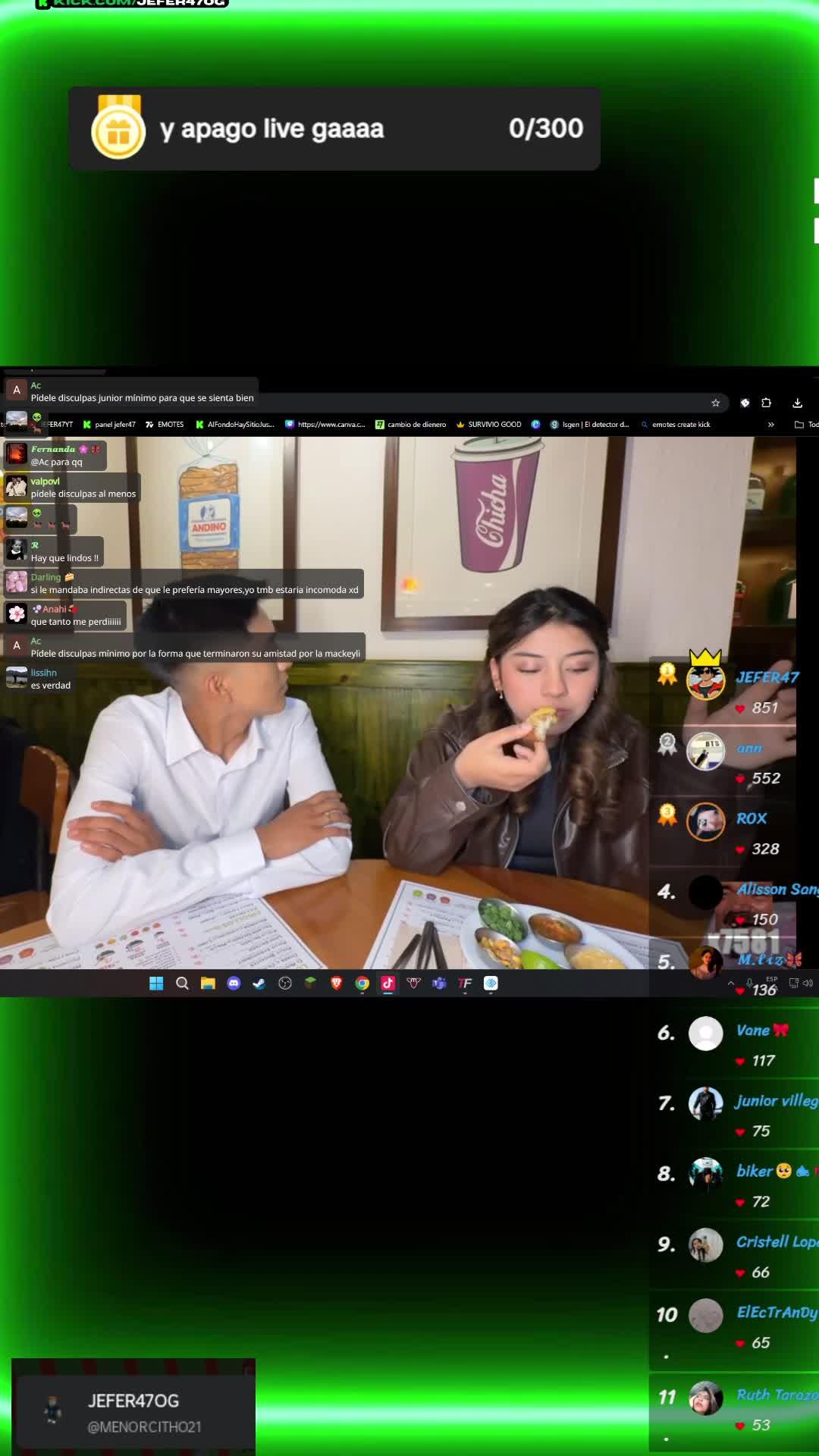Launch Steam from the taskbar
The image size is (819, 1456).
coord(259,983)
